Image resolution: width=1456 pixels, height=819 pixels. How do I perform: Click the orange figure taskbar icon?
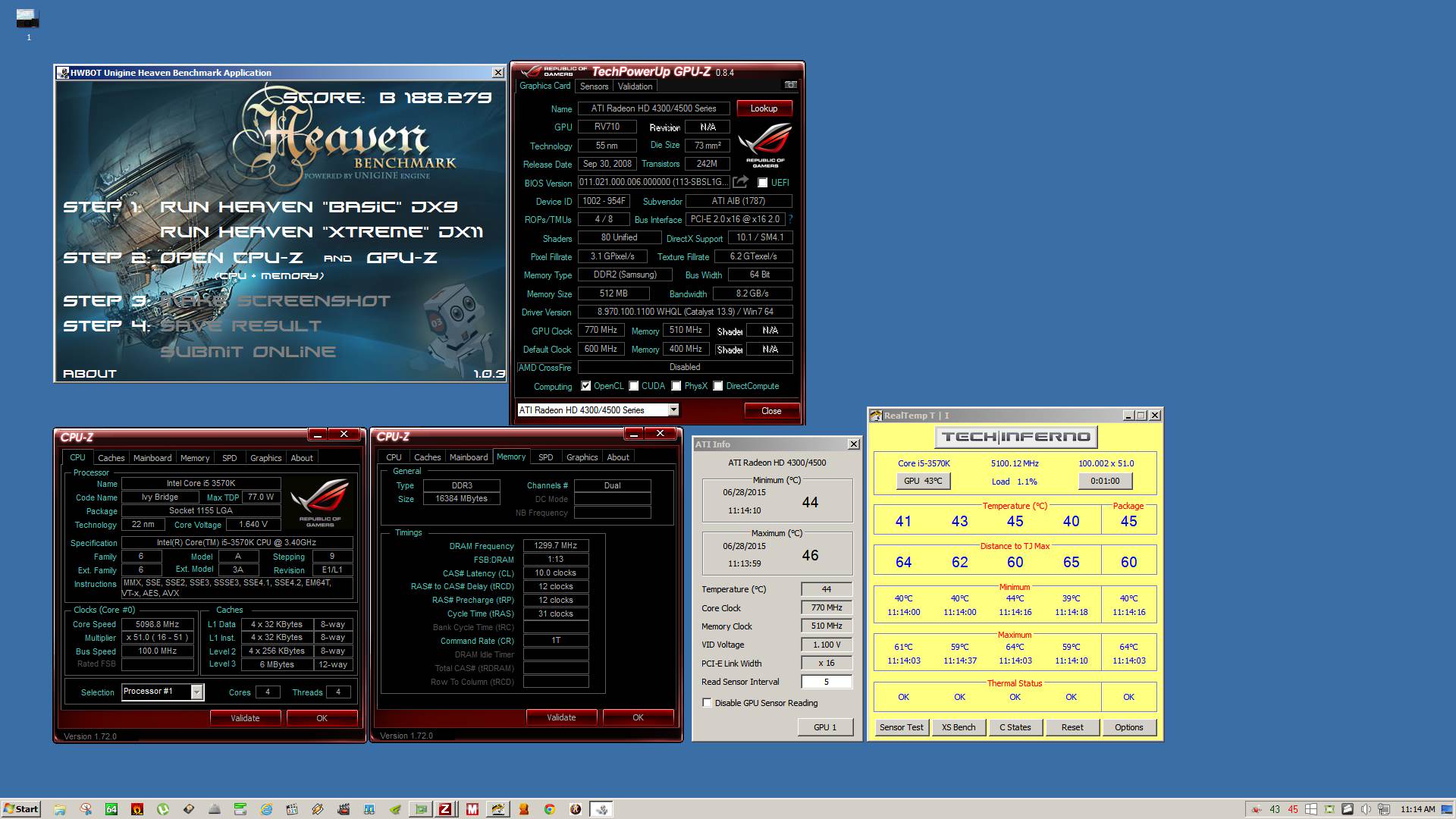pyautogui.click(x=524, y=809)
